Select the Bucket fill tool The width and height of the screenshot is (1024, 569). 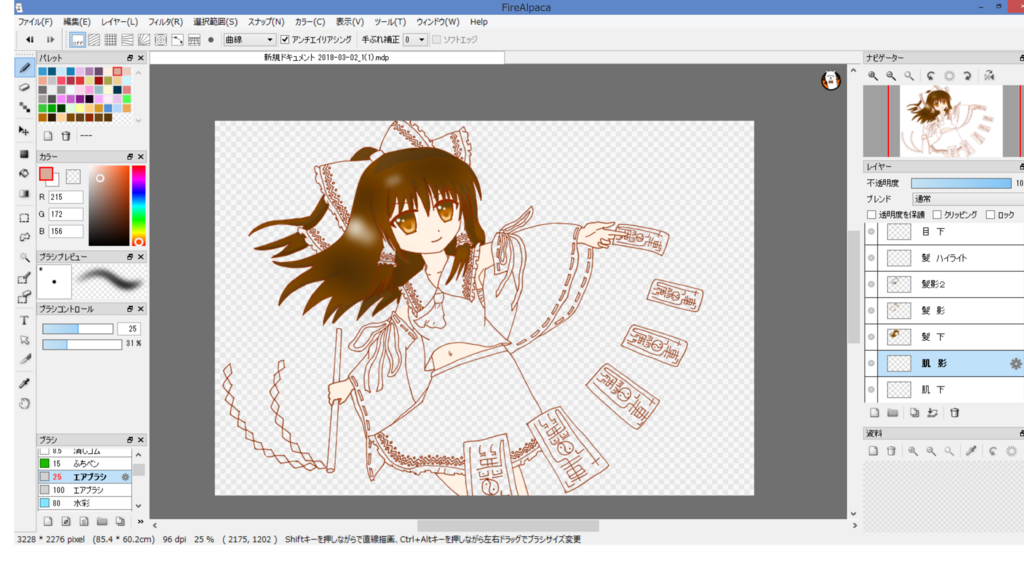(25, 173)
